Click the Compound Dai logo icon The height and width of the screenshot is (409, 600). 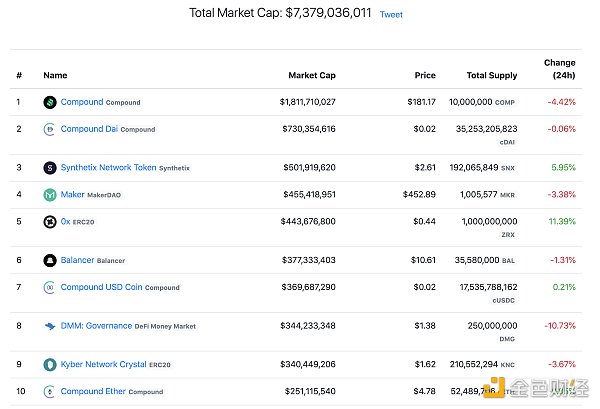50,129
